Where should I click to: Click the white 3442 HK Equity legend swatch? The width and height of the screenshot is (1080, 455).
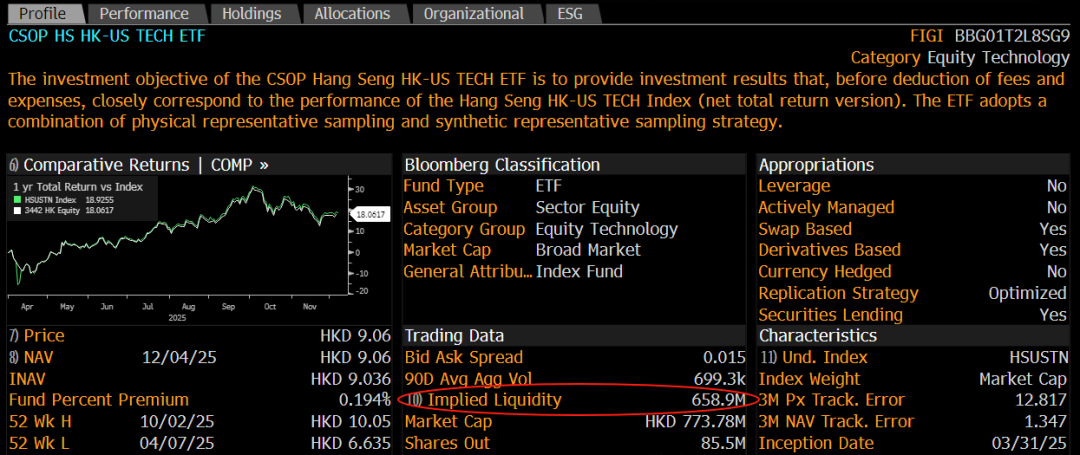[16, 211]
